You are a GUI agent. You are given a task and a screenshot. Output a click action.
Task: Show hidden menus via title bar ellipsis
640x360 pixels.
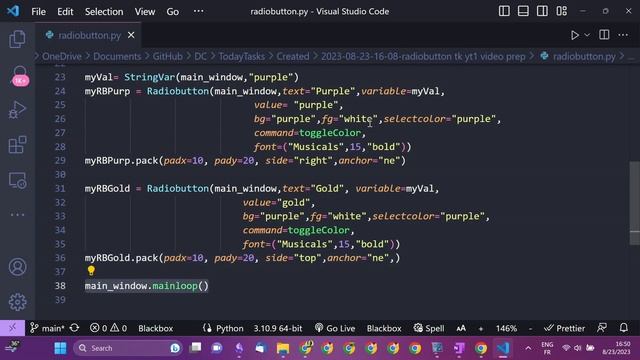pyautogui.click(x=198, y=11)
